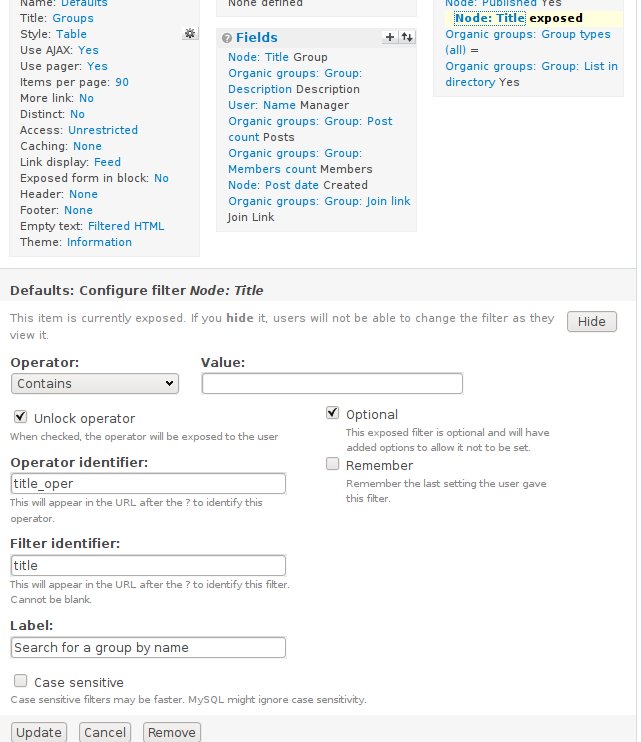The height and width of the screenshot is (742, 641).
Task: Open the Operator dropdown showing Contains
Action: tap(94, 383)
